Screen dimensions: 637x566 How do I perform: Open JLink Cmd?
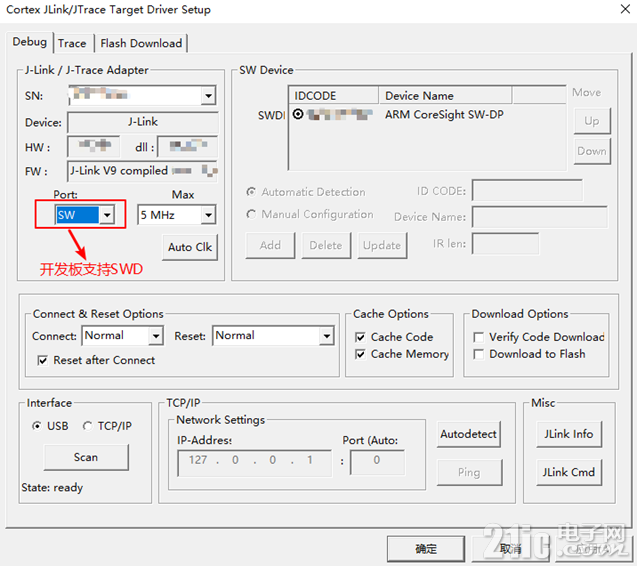[569, 472]
